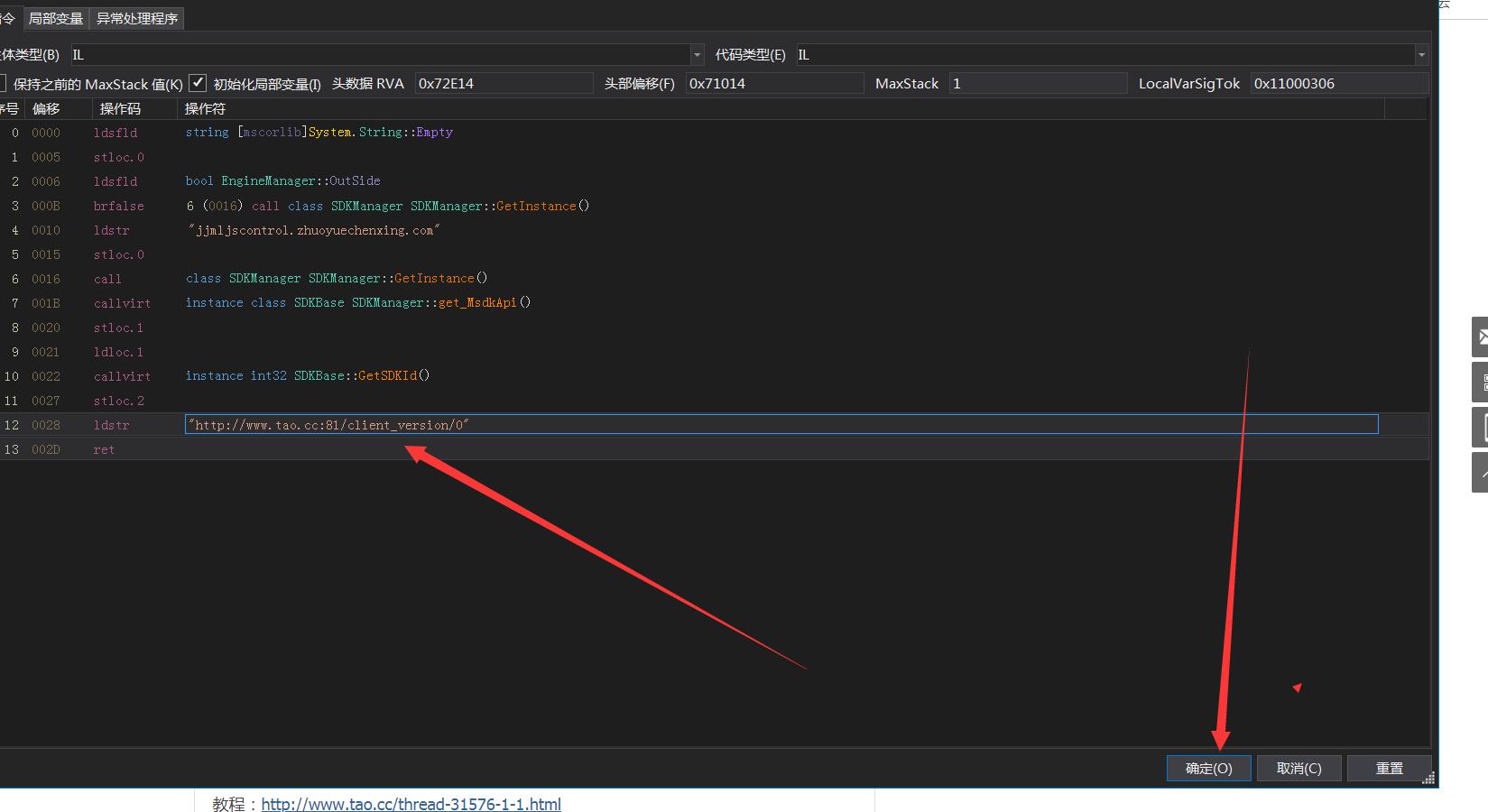Click the resize grip at dialog corner
This screenshot has width=1488, height=812.
[x=1428, y=779]
